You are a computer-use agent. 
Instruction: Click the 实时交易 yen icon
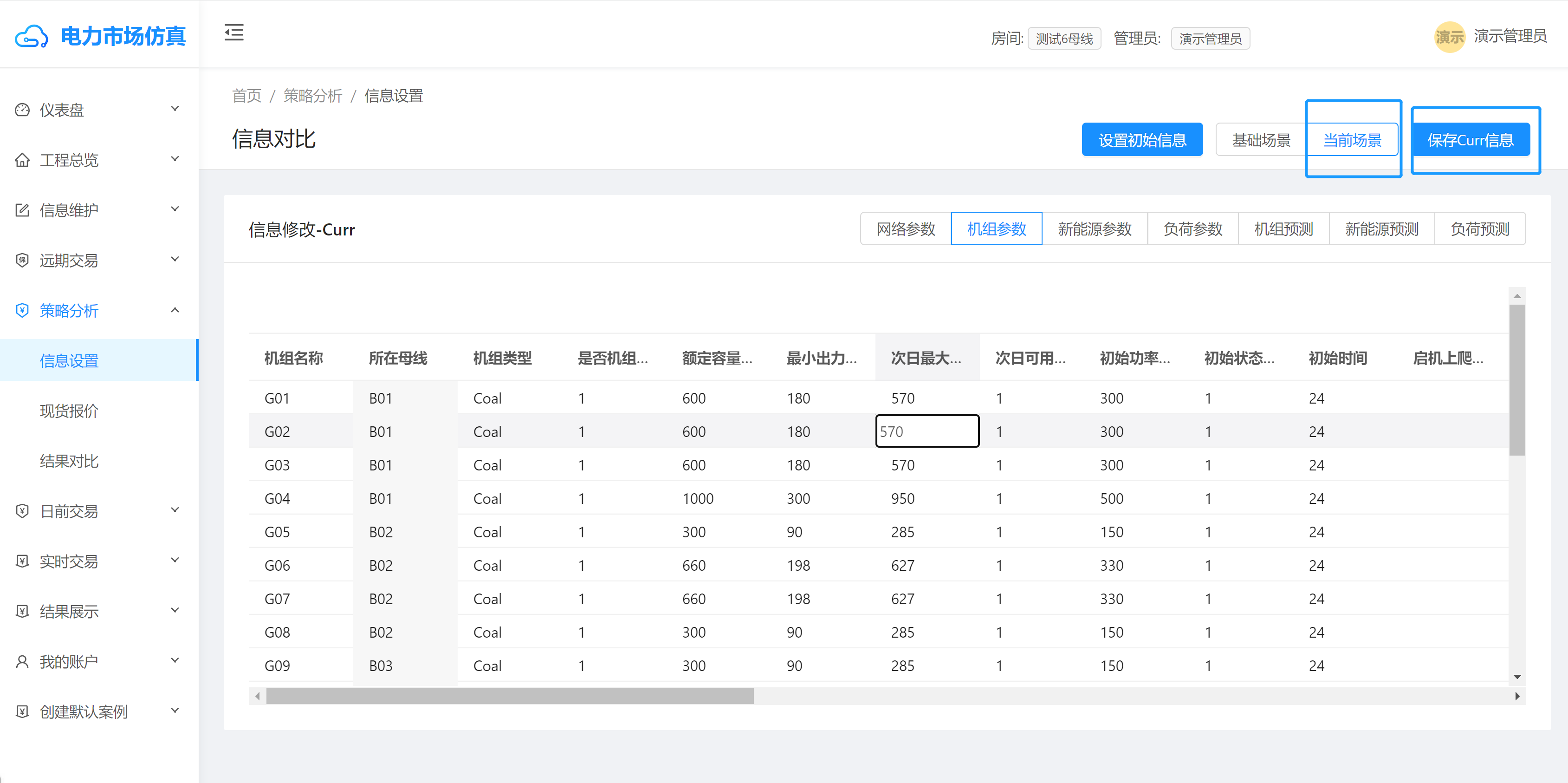tap(22, 561)
